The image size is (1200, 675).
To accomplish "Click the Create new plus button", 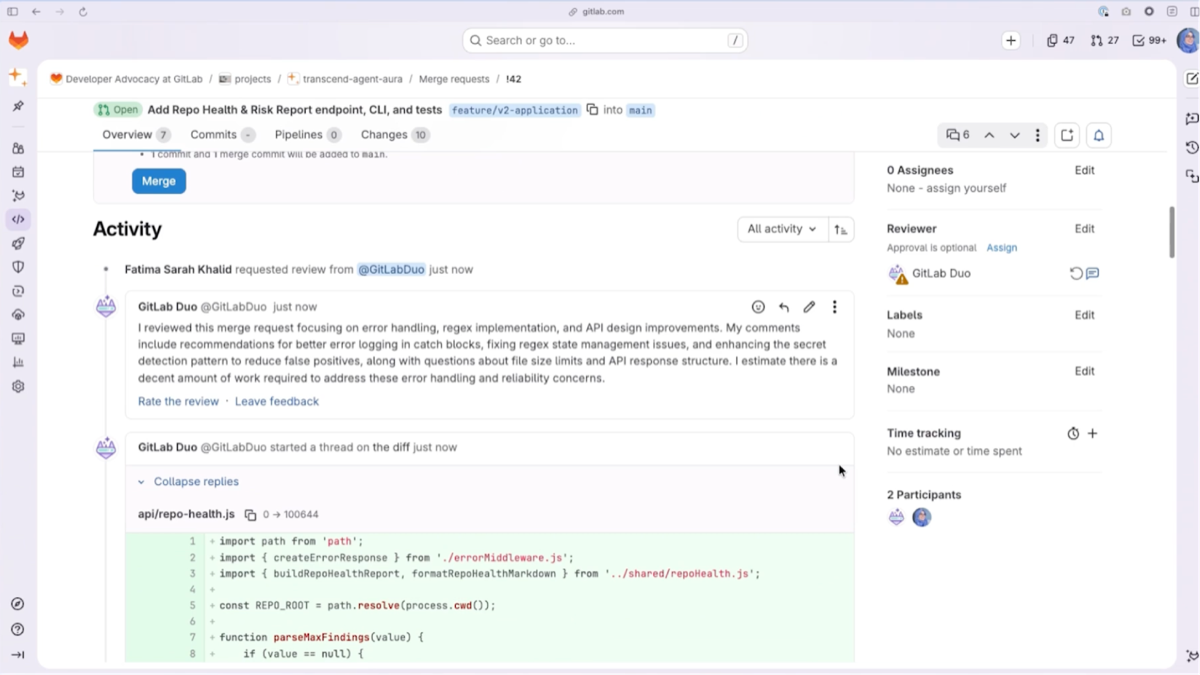I will (x=1011, y=40).
